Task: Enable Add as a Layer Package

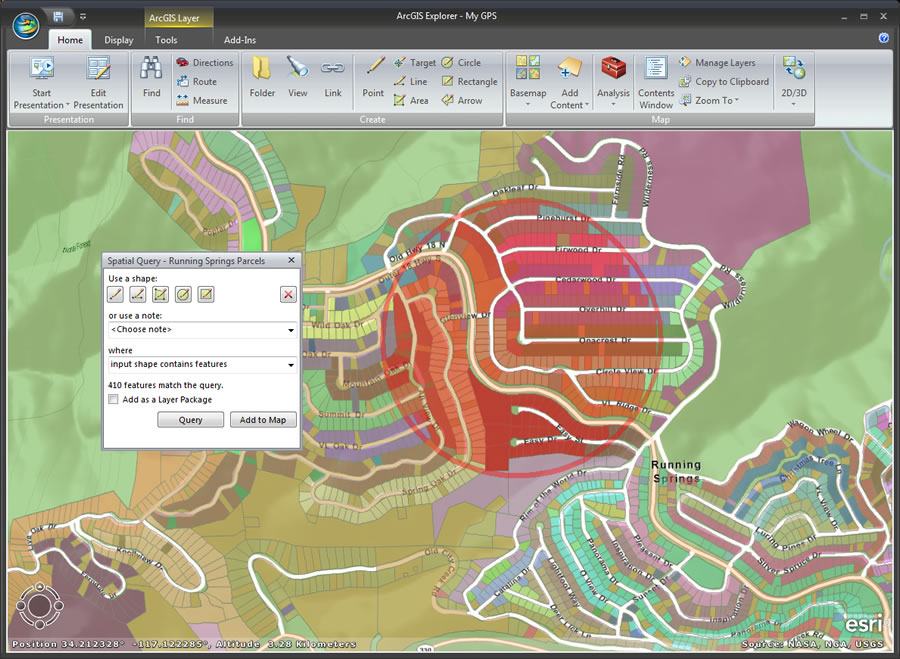Action: coord(114,400)
